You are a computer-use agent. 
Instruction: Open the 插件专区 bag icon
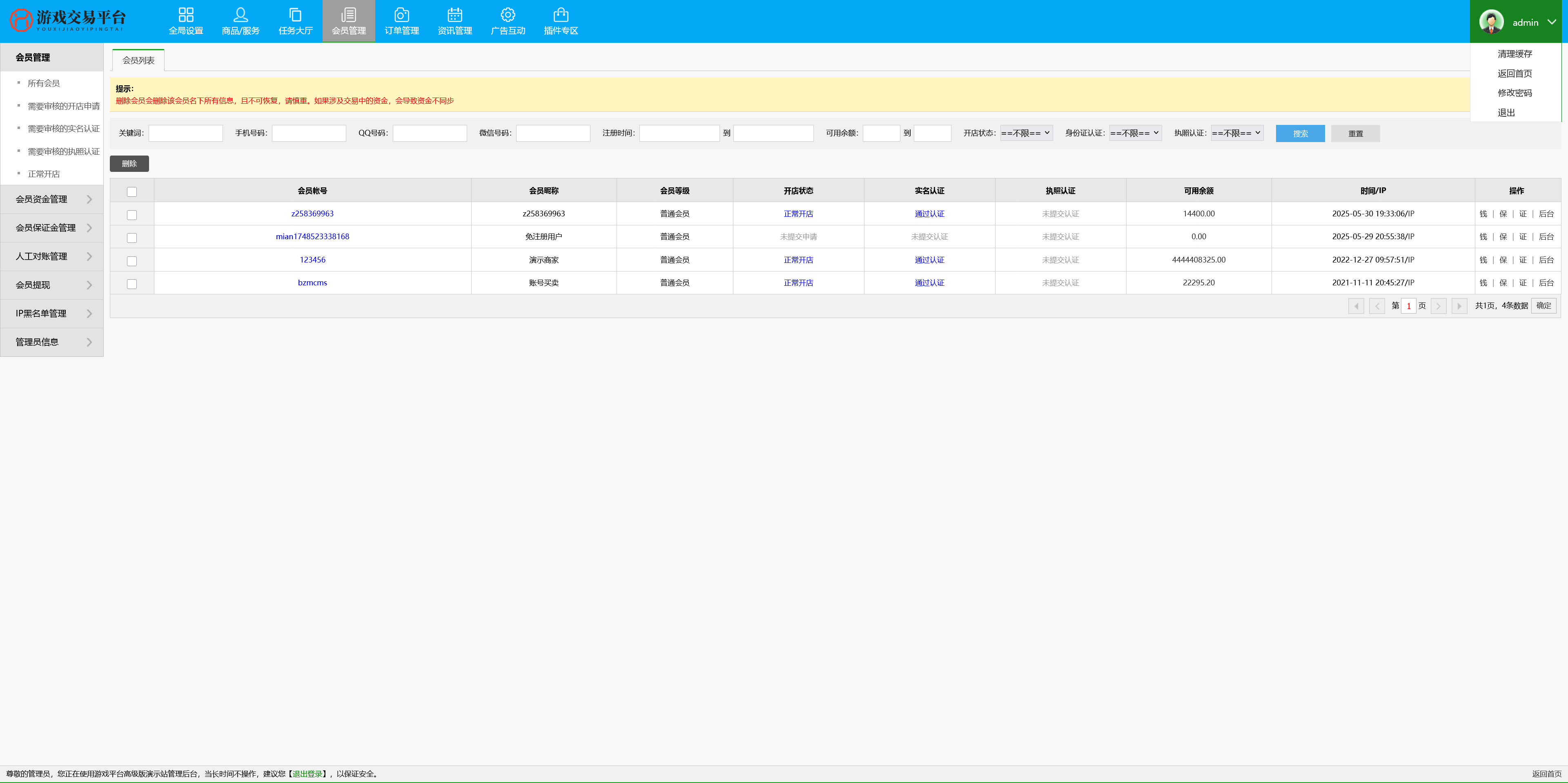coord(561,15)
